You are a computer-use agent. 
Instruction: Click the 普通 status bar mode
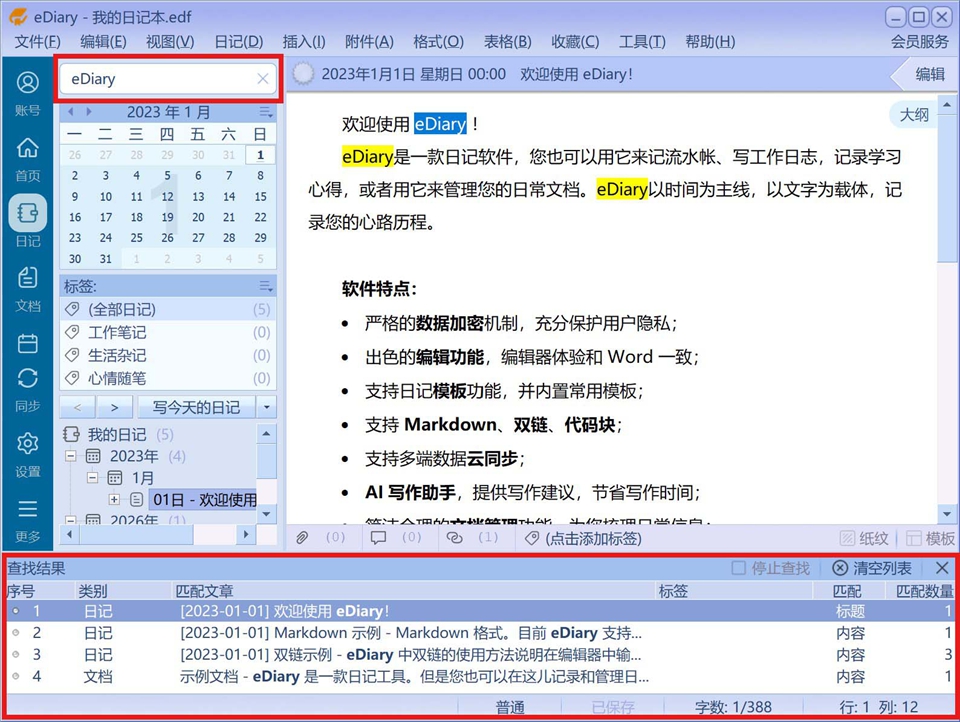coord(510,707)
